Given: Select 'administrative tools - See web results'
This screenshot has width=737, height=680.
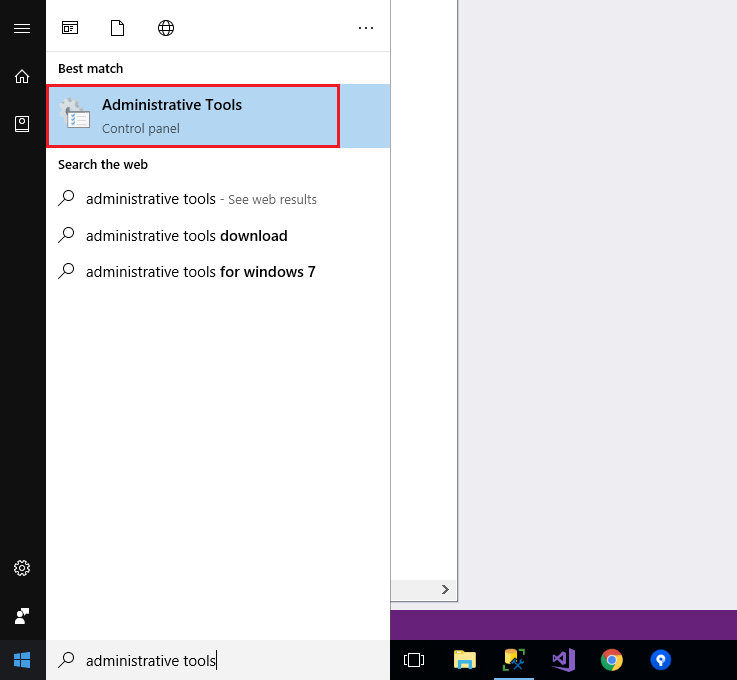Looking at the screenshot, I should click(218, 199).
